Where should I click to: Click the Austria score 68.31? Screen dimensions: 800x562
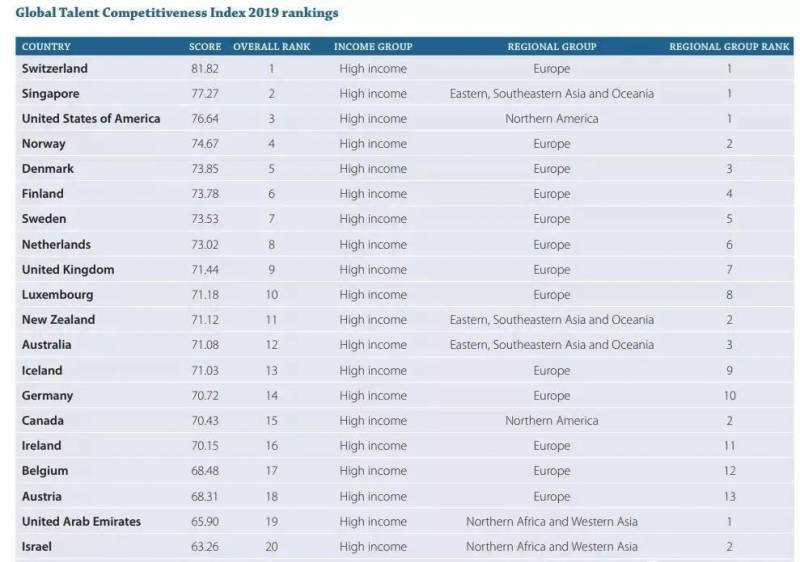pos(205,497)
